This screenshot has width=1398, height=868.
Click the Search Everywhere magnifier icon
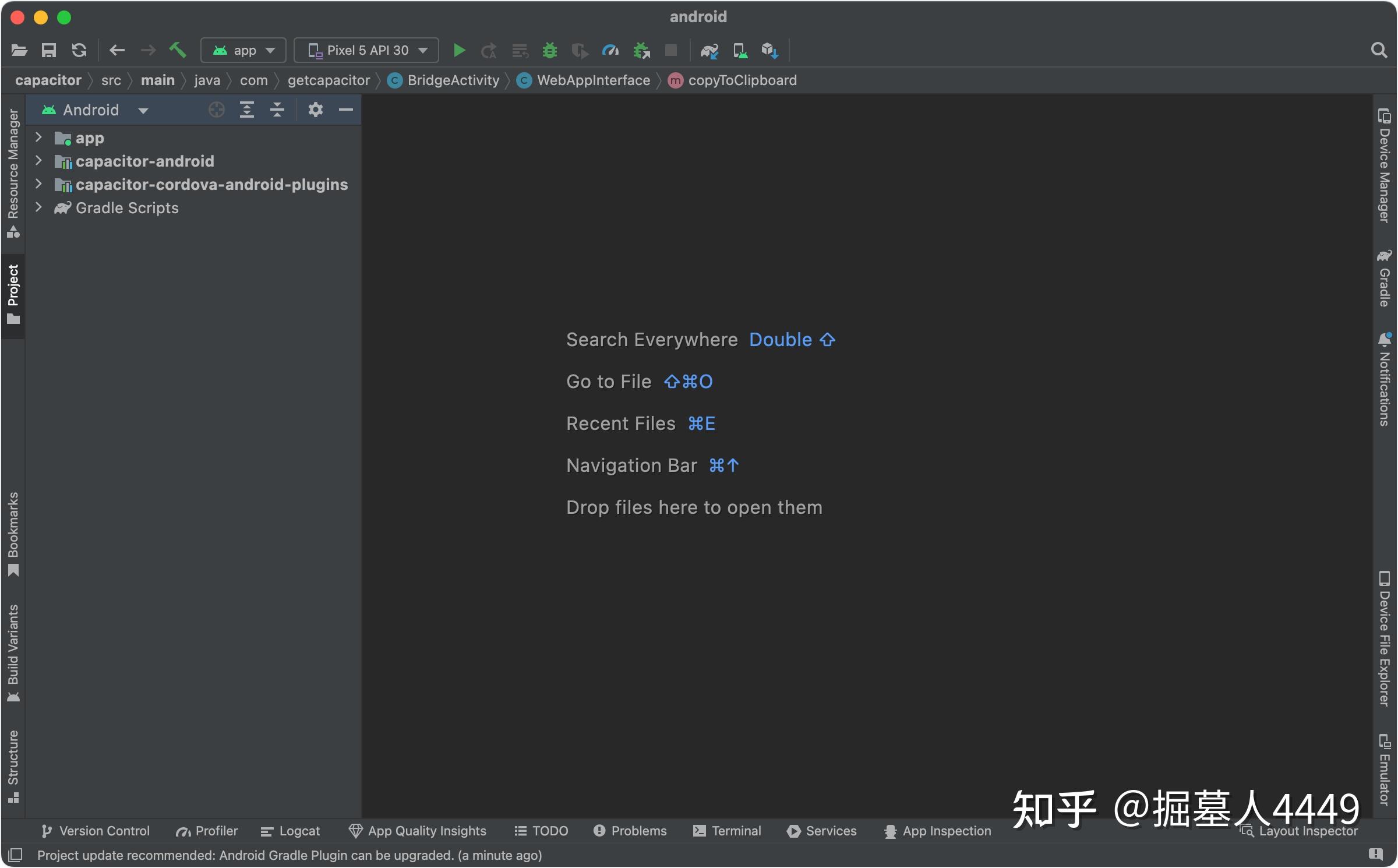[x=1378, y=51]
